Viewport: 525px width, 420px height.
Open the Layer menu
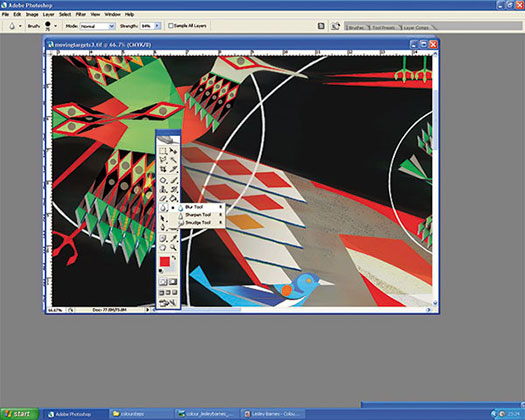click(49, 14)
